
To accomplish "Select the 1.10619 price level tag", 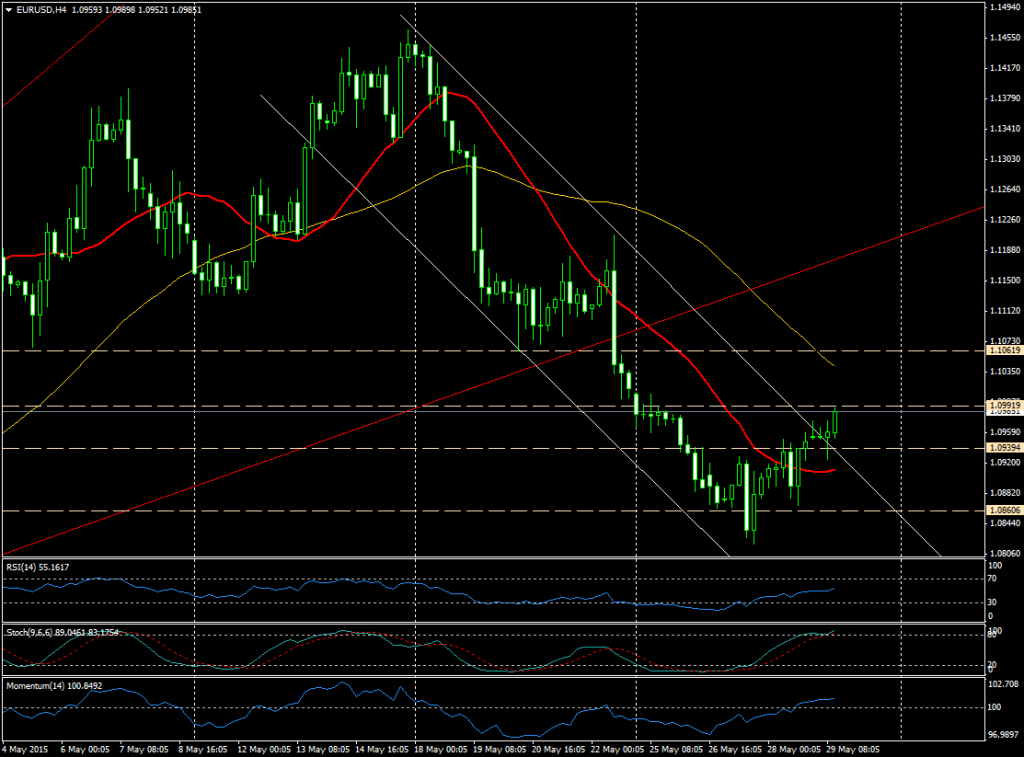I will (x=1003, y=351).
